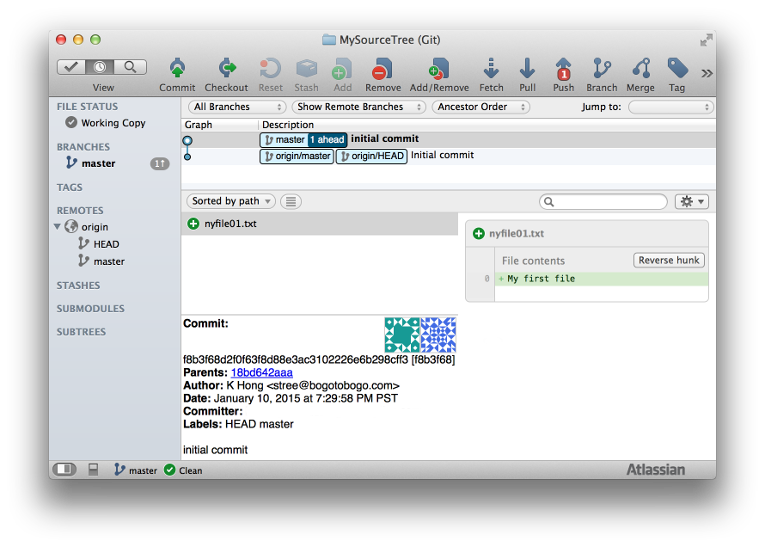
Task: Toggle the sidebar visibility button in status bar
Action: click(x=65, y=469)
